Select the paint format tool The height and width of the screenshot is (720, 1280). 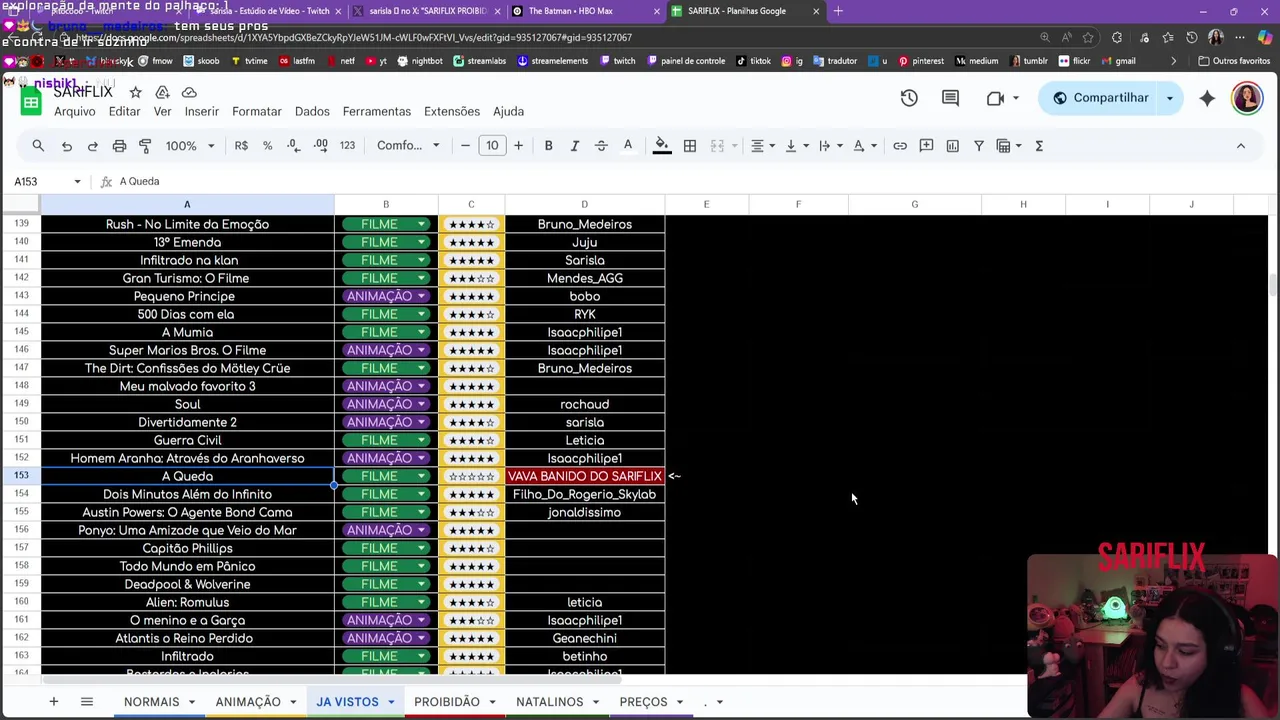pyautogui.click(x=145, y=146)
